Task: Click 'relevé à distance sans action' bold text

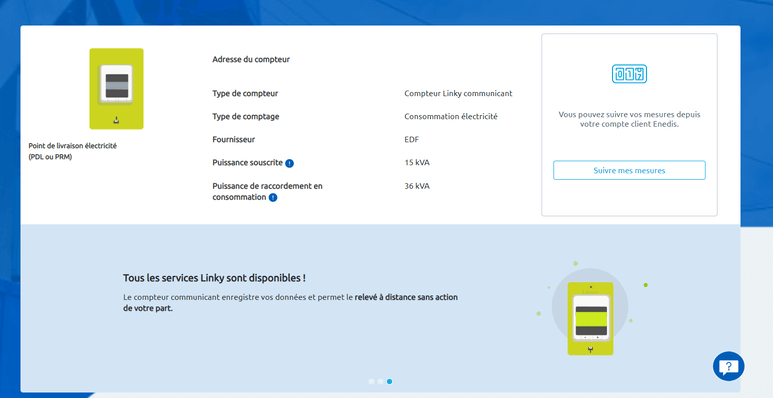Action: coord(406,297)
